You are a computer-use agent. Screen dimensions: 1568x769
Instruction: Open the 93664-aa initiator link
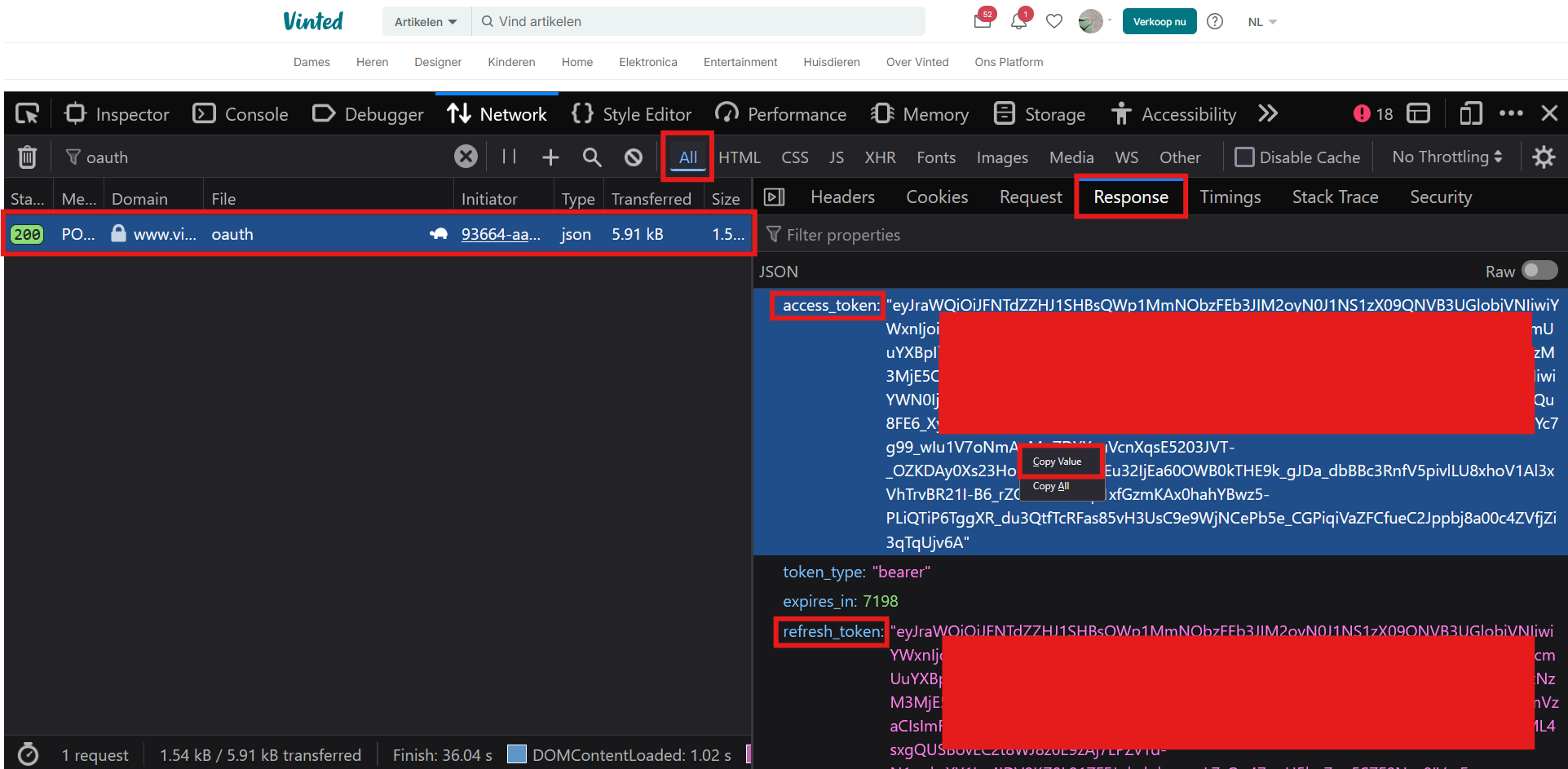(x=501, y=234)
